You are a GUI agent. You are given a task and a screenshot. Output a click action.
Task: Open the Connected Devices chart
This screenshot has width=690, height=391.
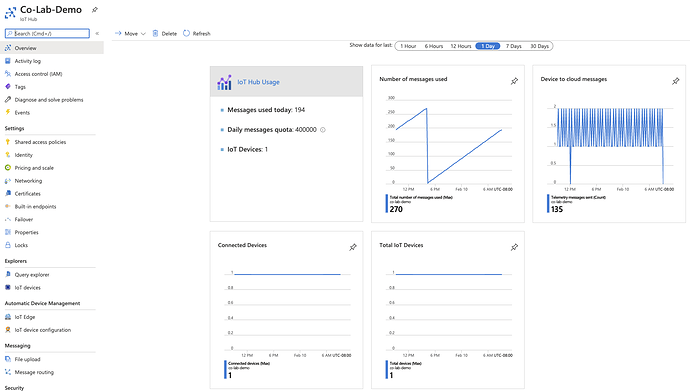pyautogui.click(x=287, y=311)
